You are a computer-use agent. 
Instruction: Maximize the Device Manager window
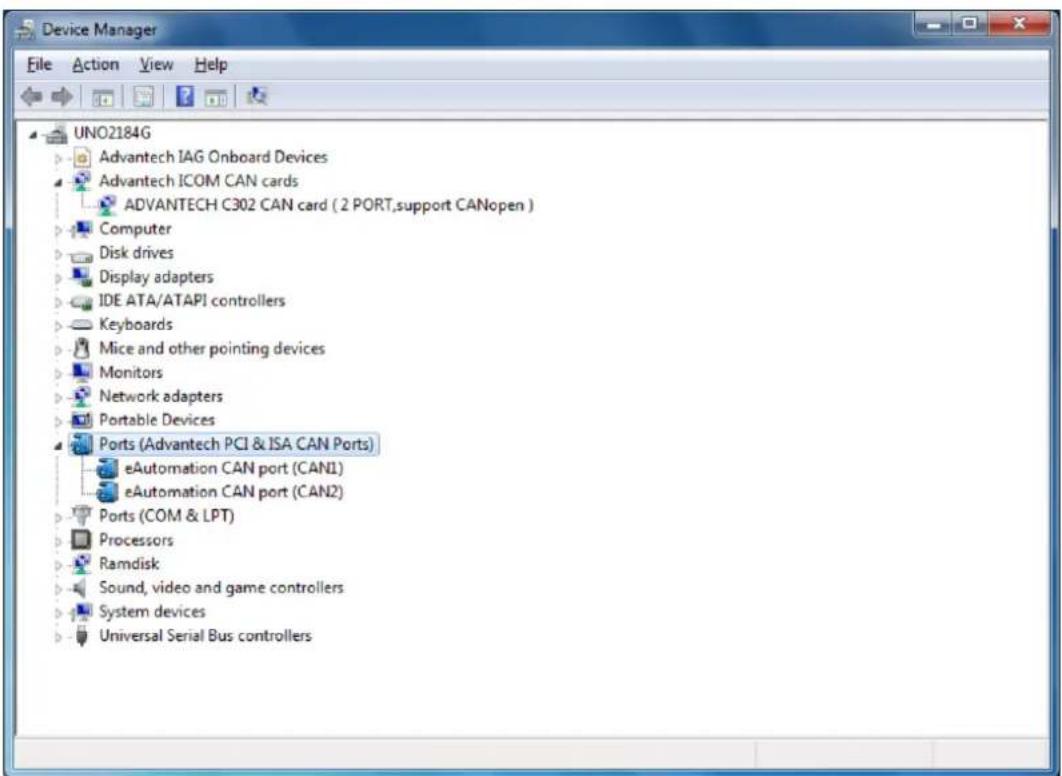(970, 25)
